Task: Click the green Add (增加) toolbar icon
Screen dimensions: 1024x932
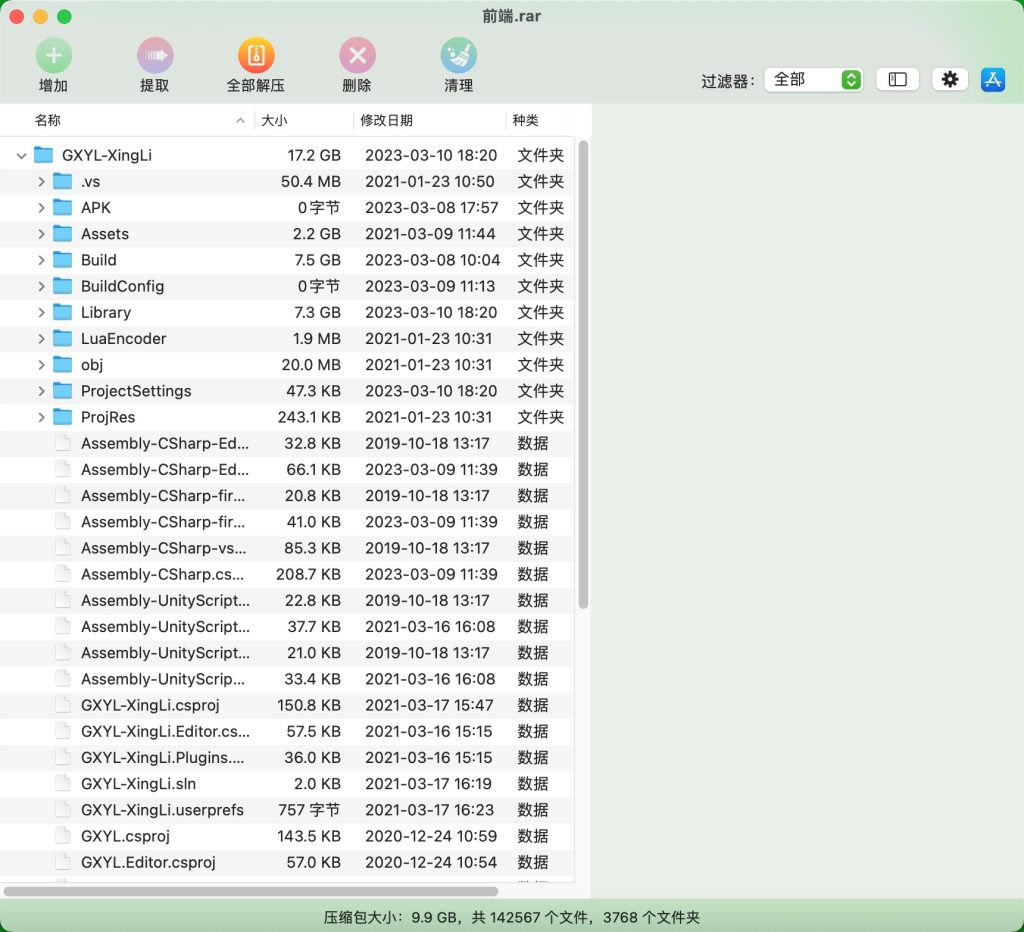Action: pyautogui.click(x=53, y=55)
